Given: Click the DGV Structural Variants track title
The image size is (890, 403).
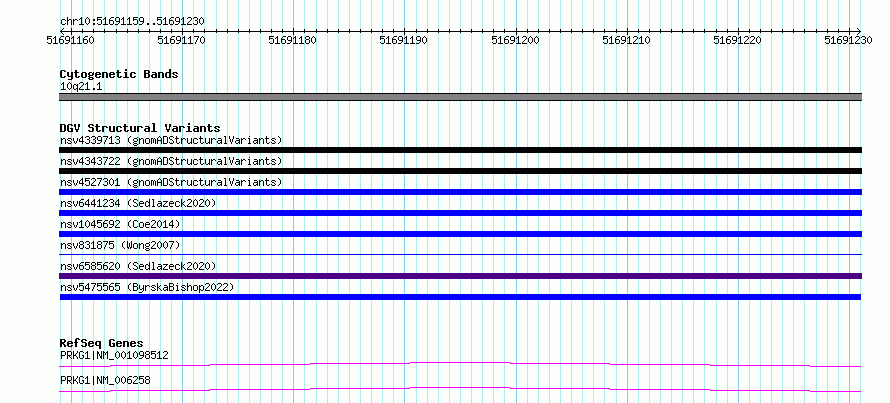Looking at the screenshot, I should (x=140, y=128).
